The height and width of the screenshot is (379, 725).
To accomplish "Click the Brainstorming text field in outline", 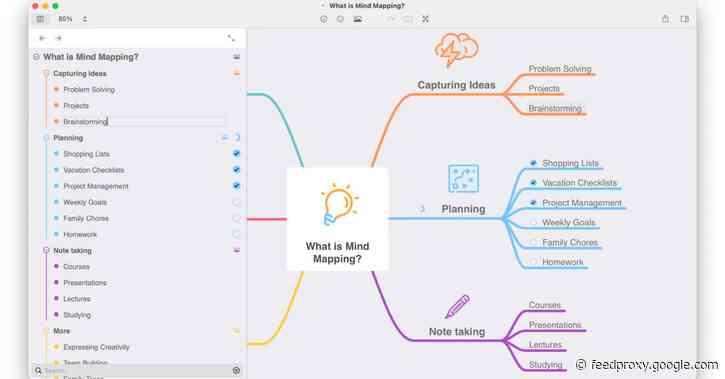I will pos(143,122).
